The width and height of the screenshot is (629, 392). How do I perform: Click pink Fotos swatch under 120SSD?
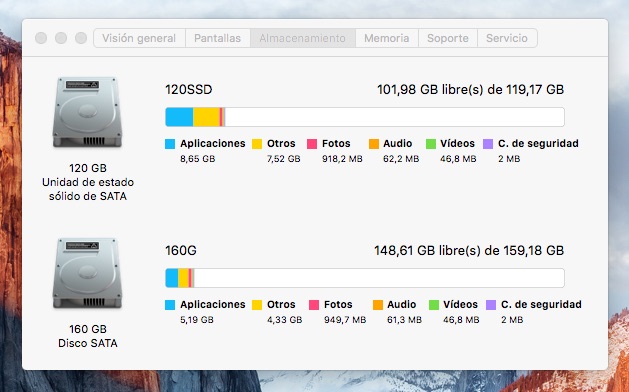312,144
